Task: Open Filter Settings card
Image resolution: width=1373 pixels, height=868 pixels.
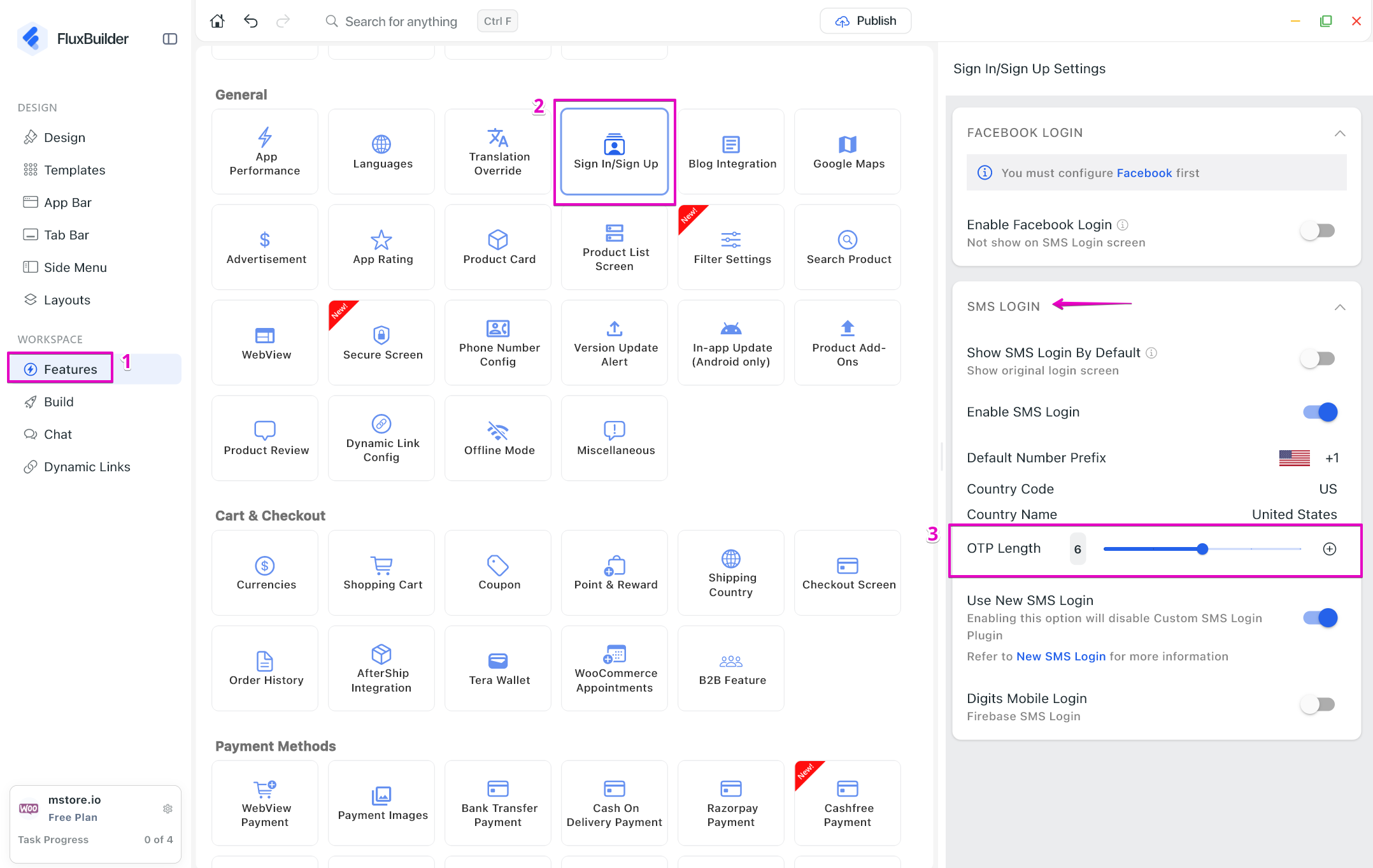Action: pyautogui.click(x=731, y=247)
